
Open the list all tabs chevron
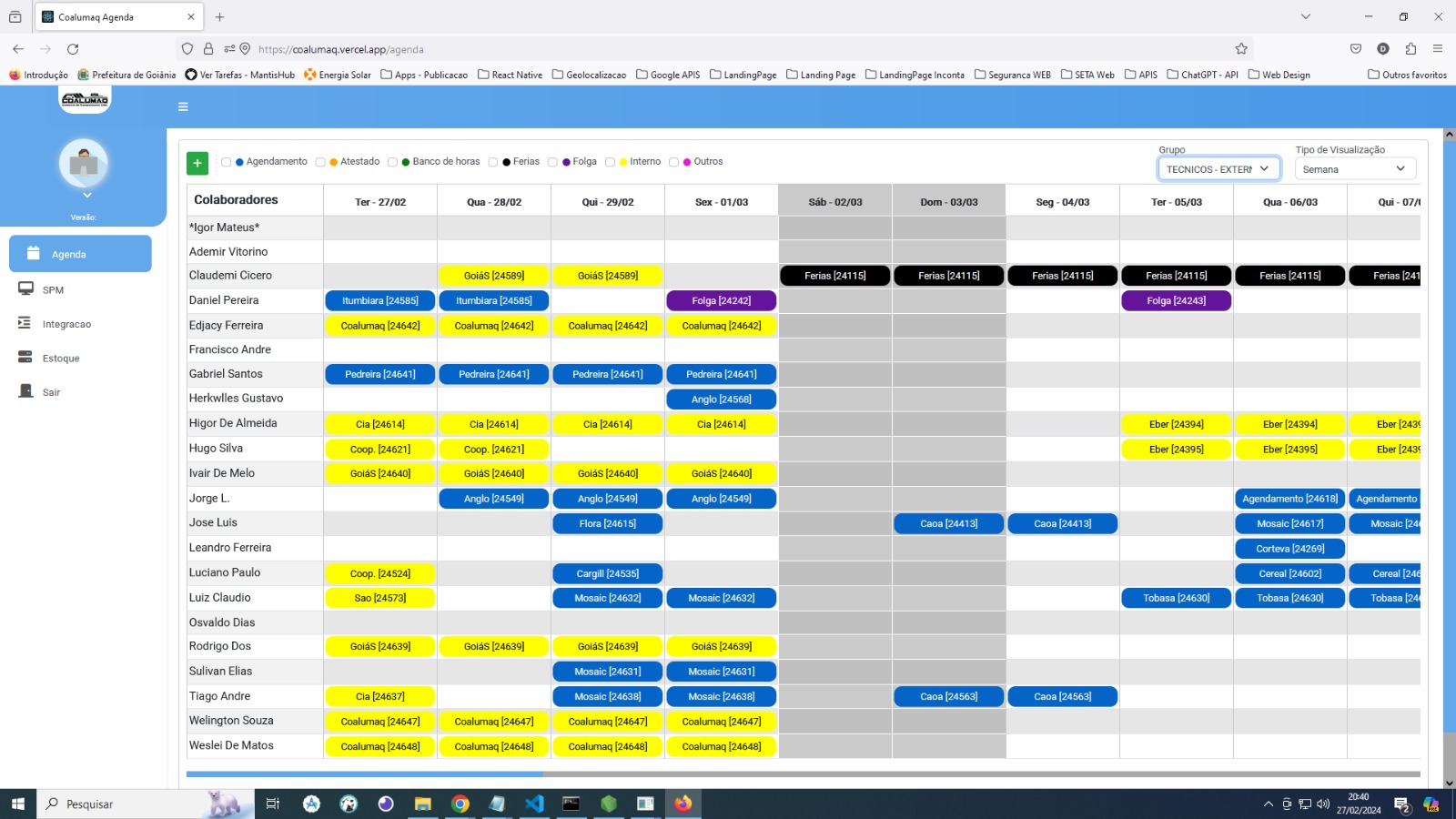pyautogui.click(x=1306, y=16)
